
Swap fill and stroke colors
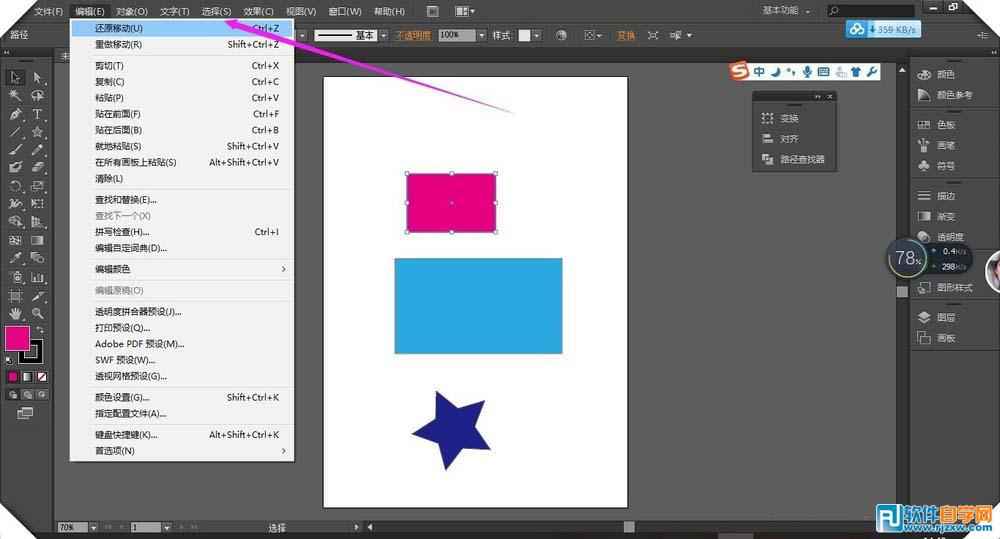tap(40, 329)
